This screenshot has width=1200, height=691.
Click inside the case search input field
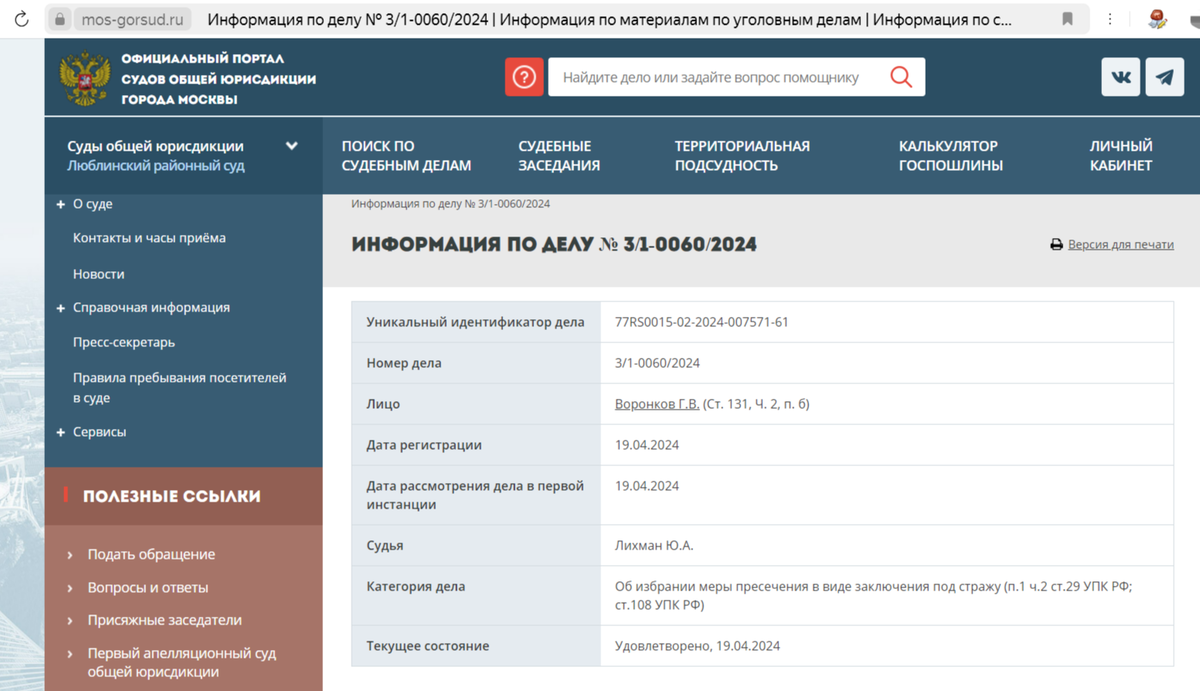tap(720, 76)
